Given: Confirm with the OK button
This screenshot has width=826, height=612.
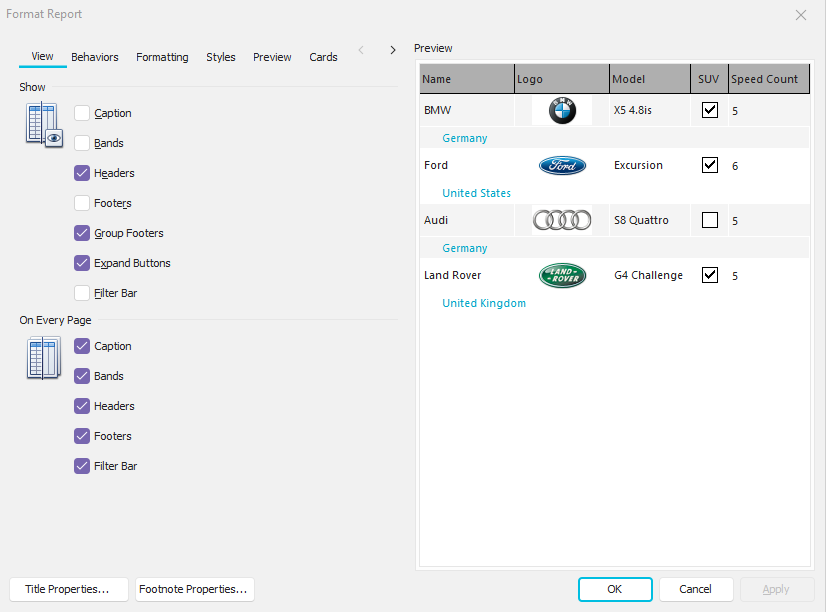Looking at the screenshot, I should (x=615, y=590).
